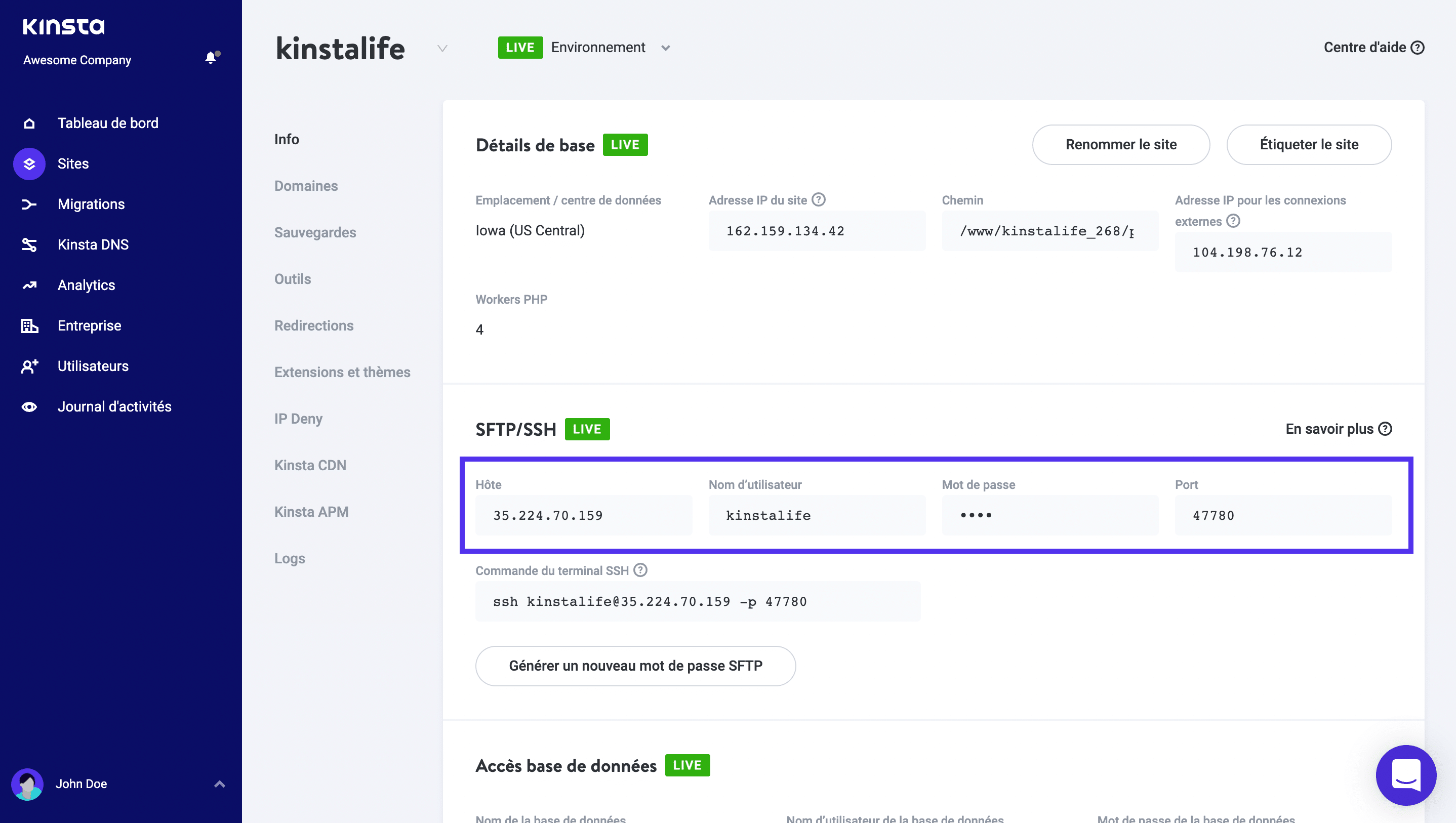Click help icon by Commande du terminal SSH
1456x823 pixels.
tap(640, 570)
